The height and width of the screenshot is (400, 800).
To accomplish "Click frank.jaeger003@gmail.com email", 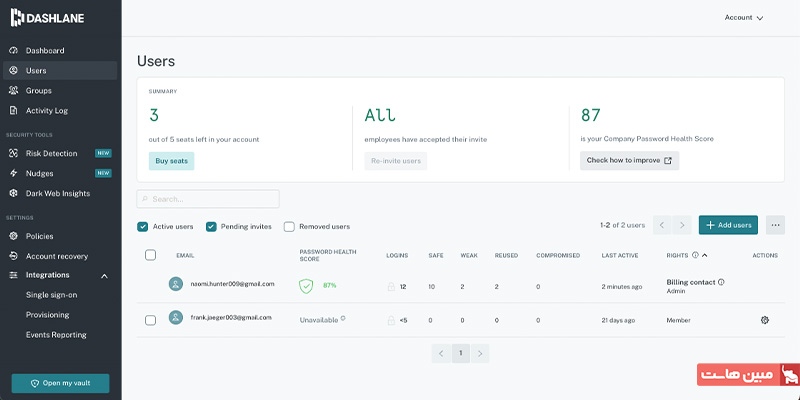I will click(x=231, y=317).
